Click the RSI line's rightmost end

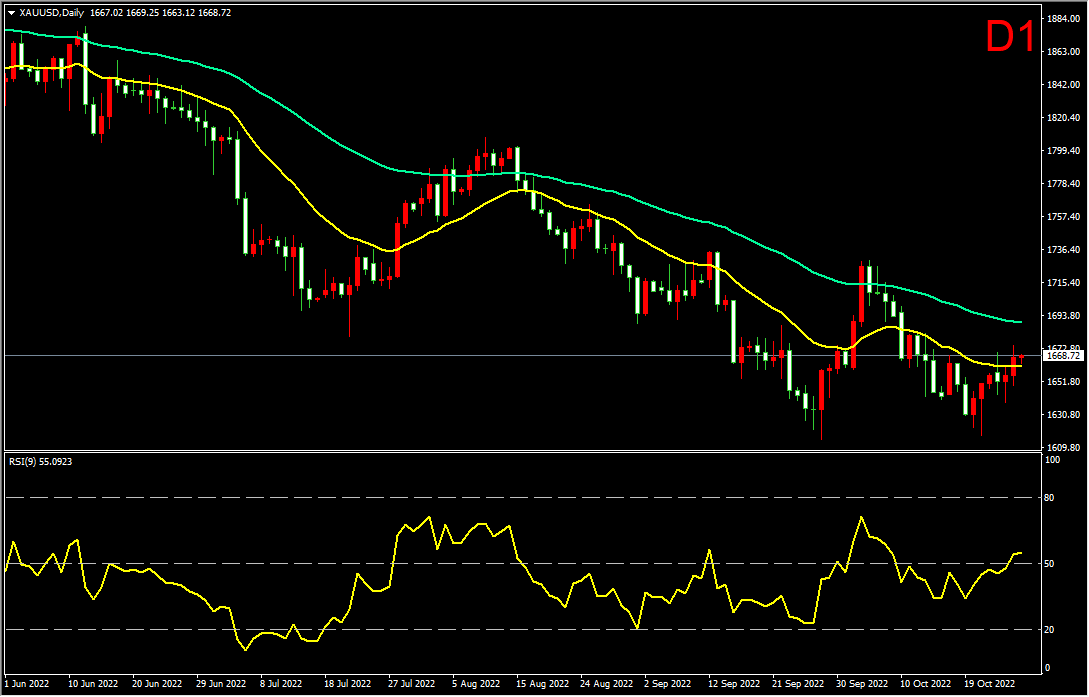1021,552
